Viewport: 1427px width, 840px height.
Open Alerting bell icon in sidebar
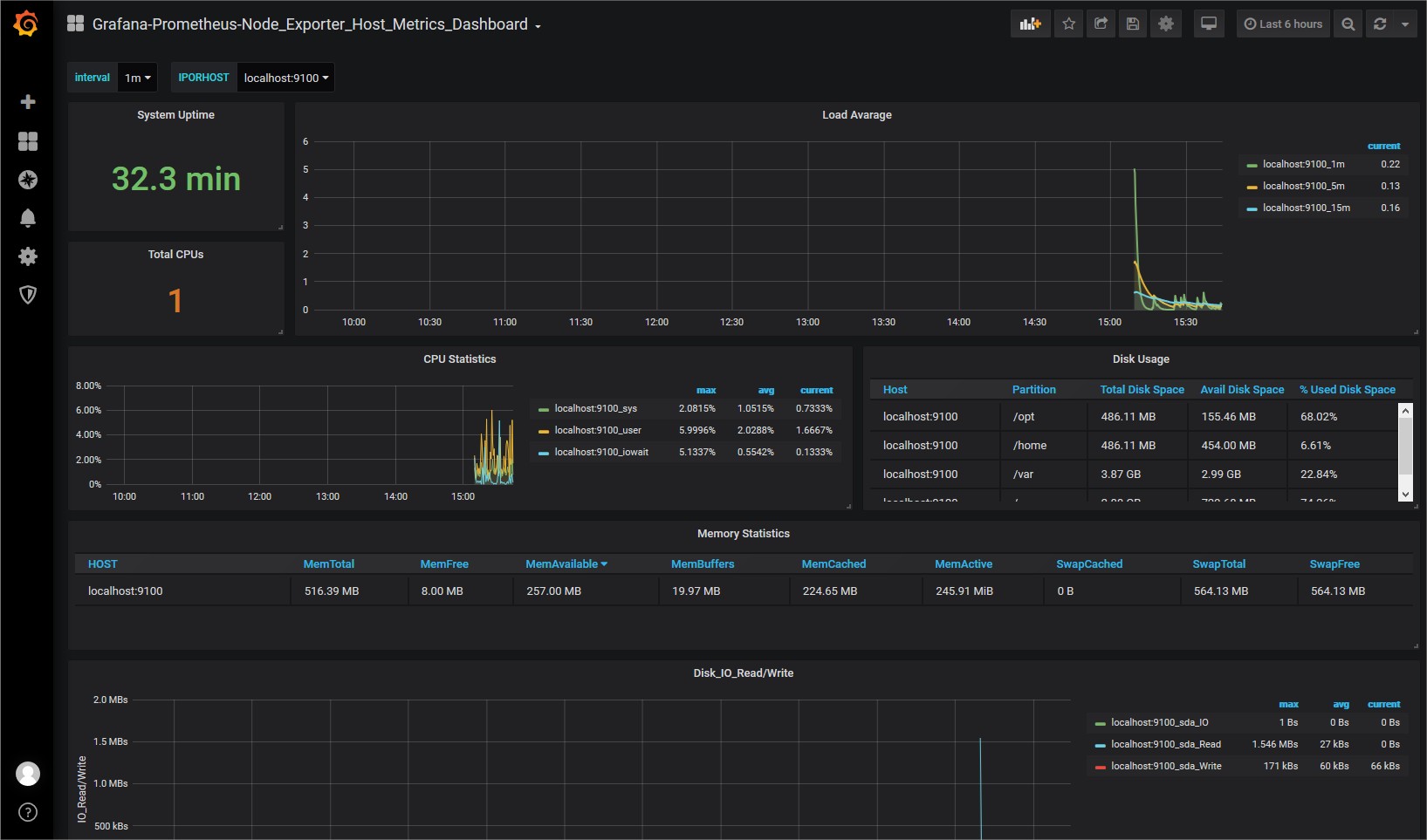point(28,218)
